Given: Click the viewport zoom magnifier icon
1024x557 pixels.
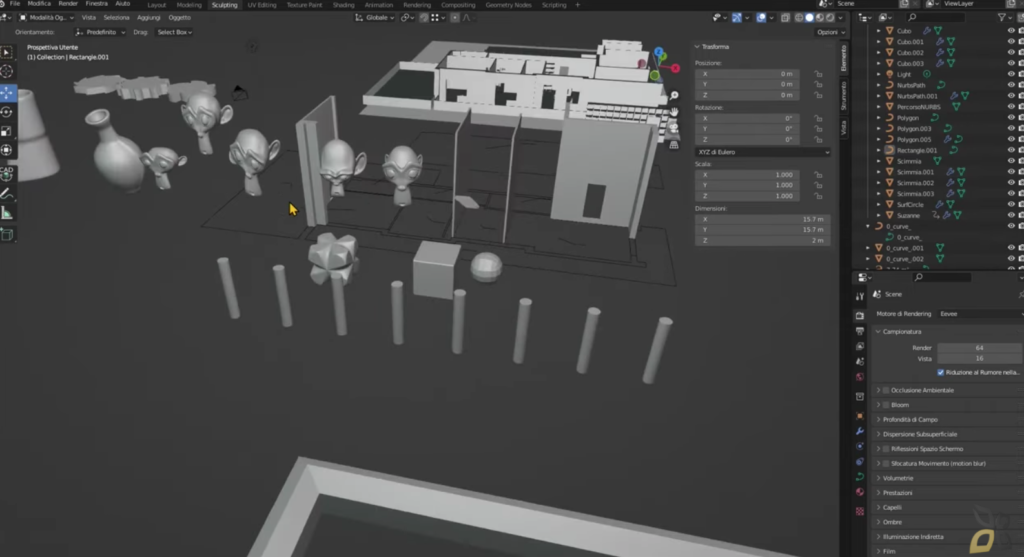Looking at the screenshot, I should tap(674, 95).
